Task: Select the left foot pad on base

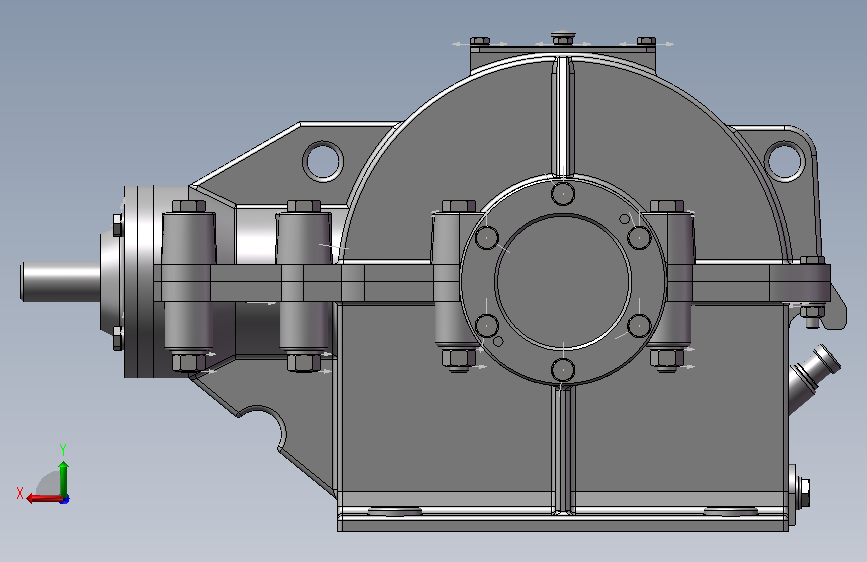Action: [x=394, y=511]
